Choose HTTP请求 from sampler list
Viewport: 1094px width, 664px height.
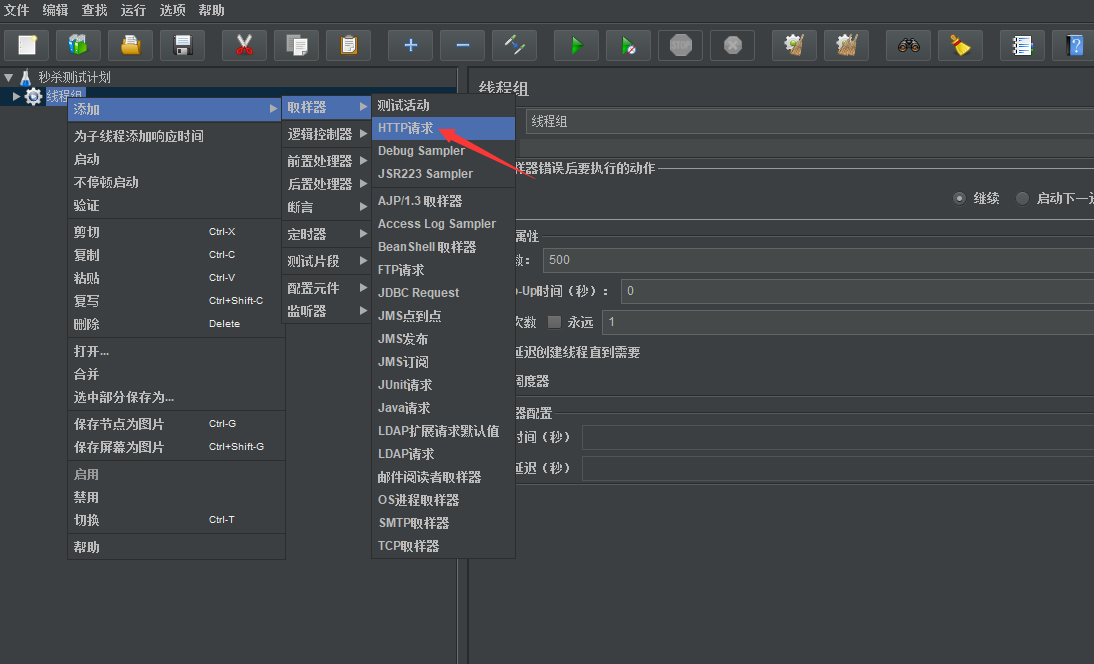[443, 128]
